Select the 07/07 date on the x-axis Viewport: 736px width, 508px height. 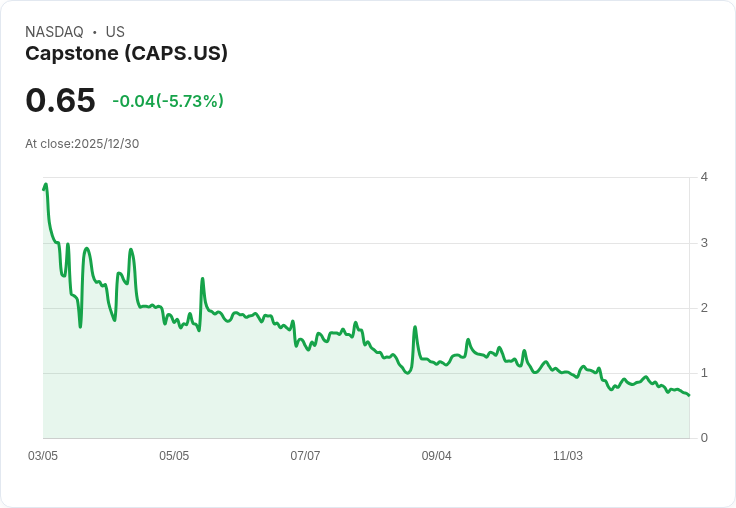pos(305,456)
